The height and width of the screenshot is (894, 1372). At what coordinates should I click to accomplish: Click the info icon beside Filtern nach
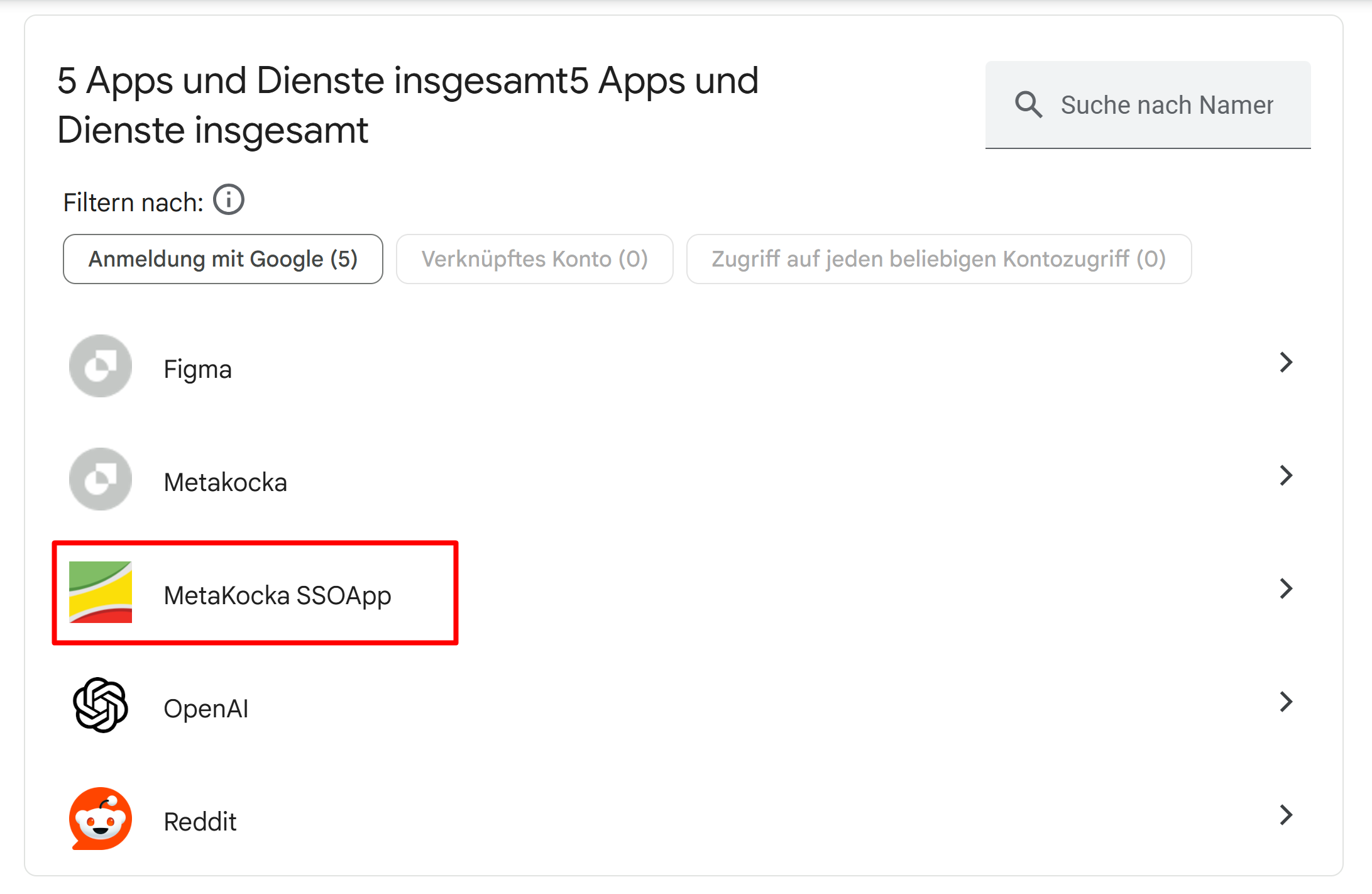[x=229, y=201]
